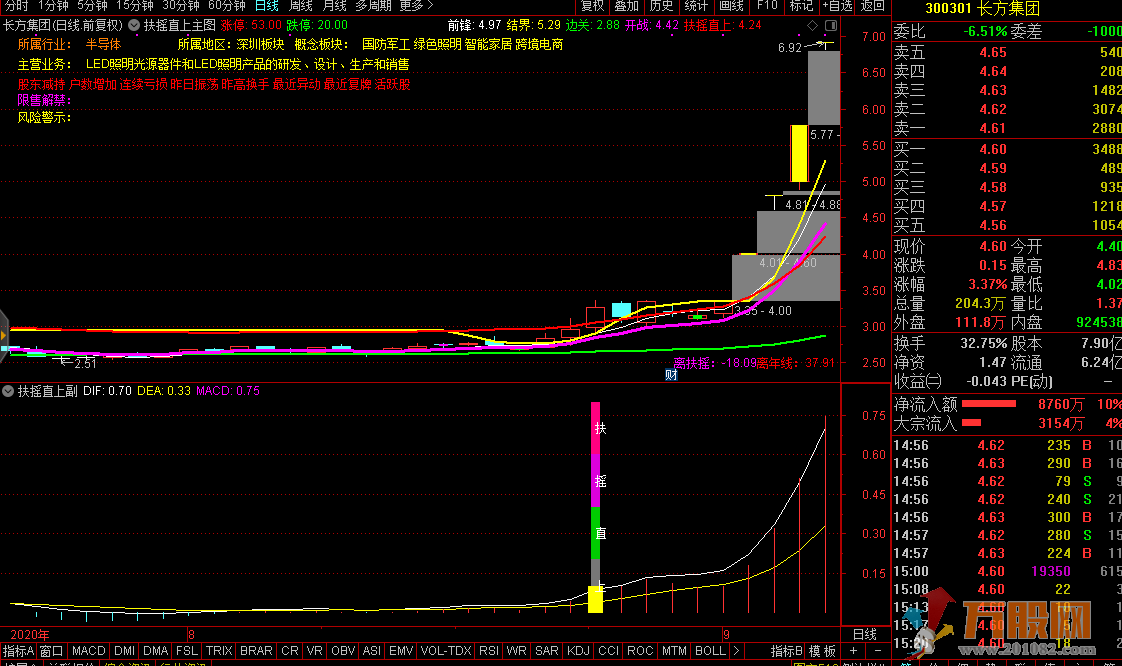Select the SAR indicator tab
Screen dimensions: 1122x666
click(547, 651)
